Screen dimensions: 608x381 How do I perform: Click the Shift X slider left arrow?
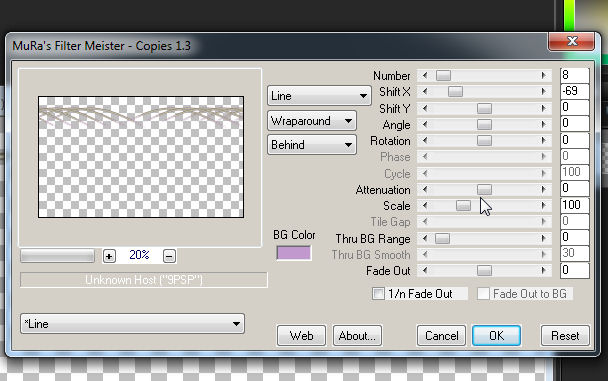425,91
